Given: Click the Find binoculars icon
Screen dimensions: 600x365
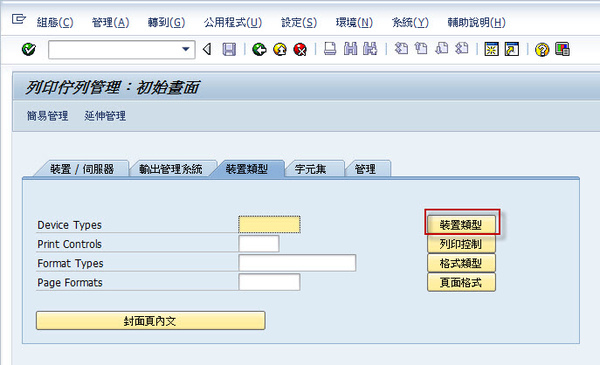Looking at the screenshot, I should [351, 49].
